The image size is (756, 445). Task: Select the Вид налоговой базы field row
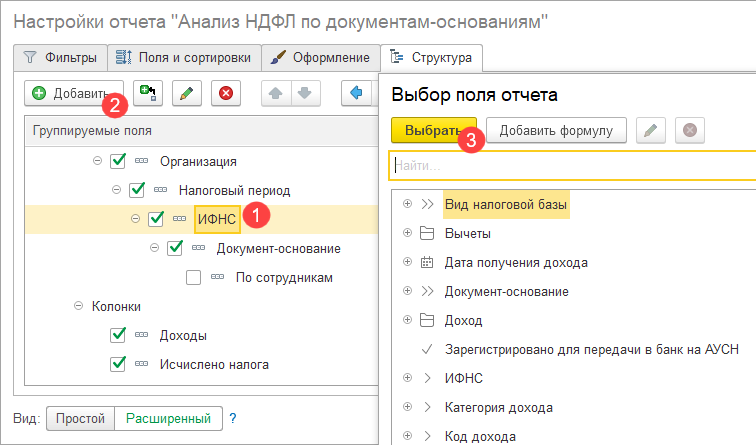point(506,204)
